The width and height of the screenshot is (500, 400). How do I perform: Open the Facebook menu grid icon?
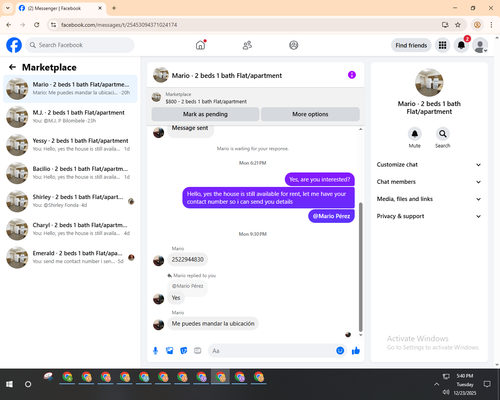pyautogui.click(x=442, y=45)
